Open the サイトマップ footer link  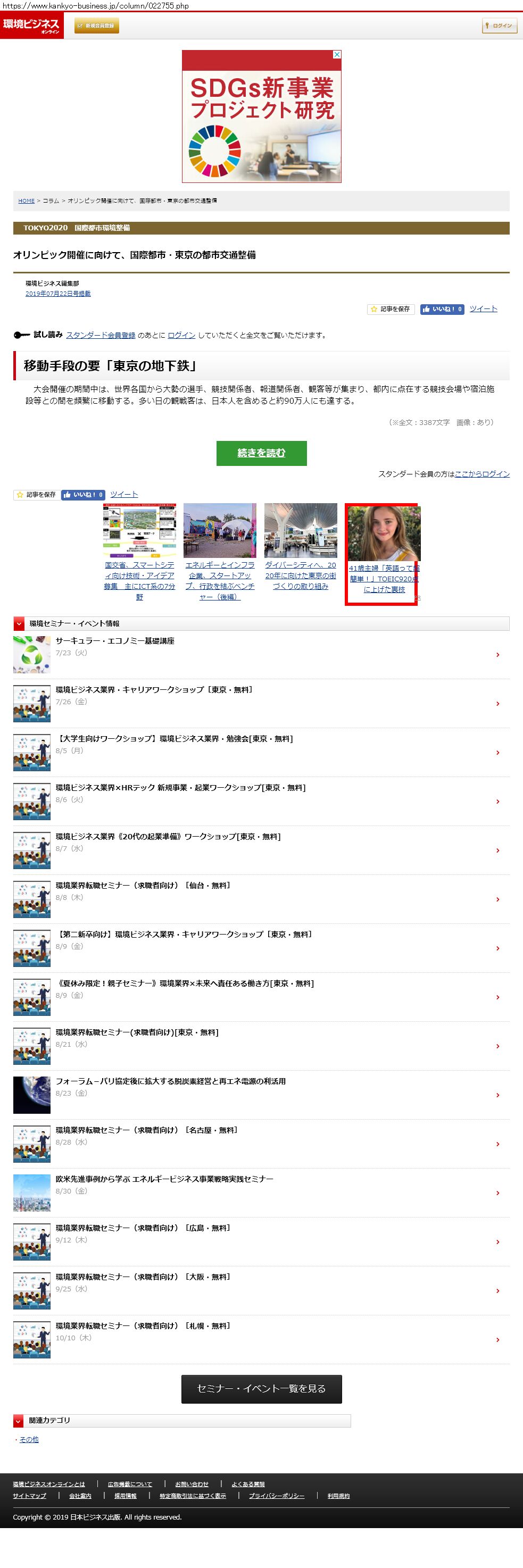coord(29,1496)
